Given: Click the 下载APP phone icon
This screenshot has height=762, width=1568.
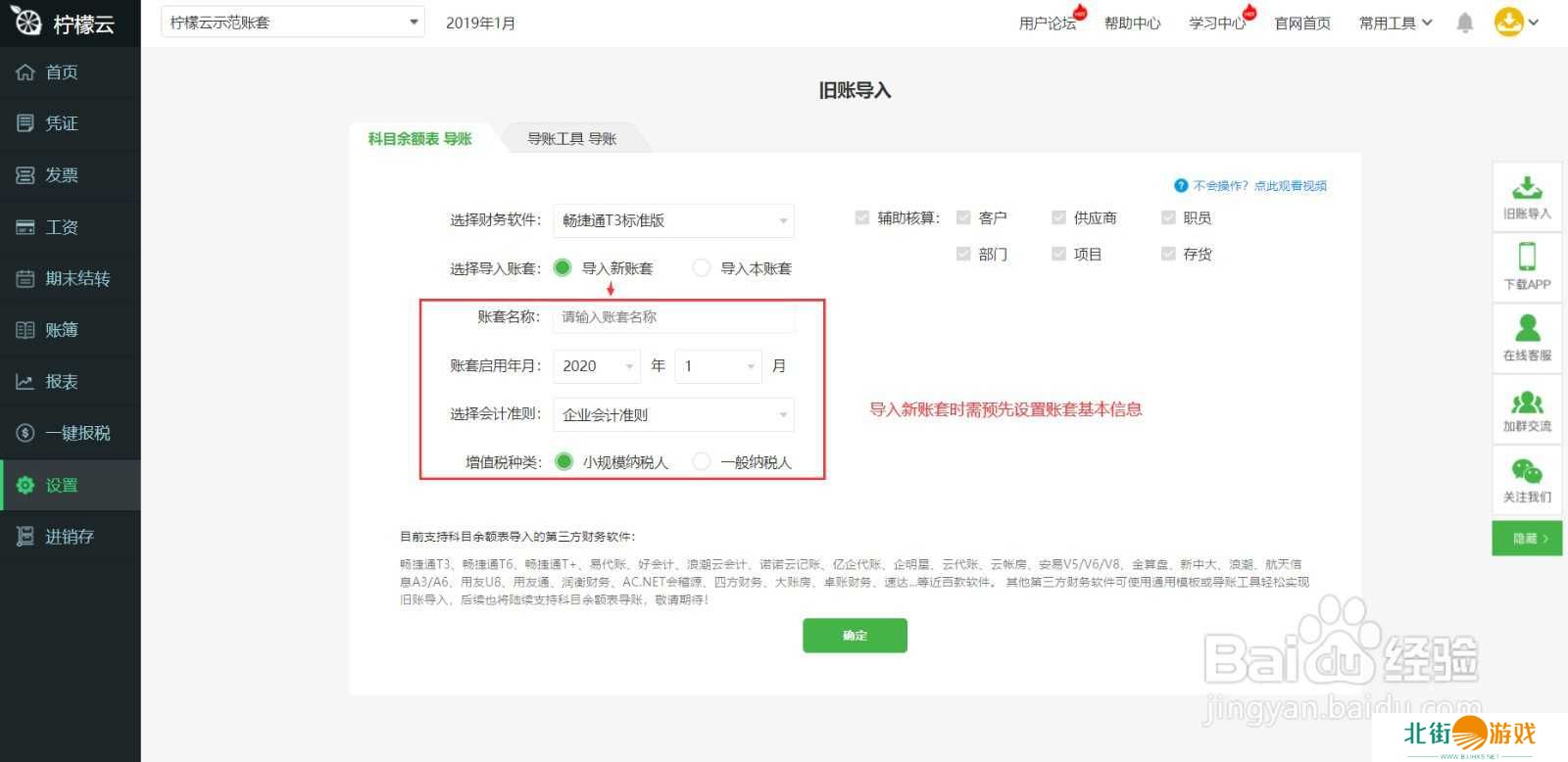Looking at the screenshot, I should point(1526,258).
